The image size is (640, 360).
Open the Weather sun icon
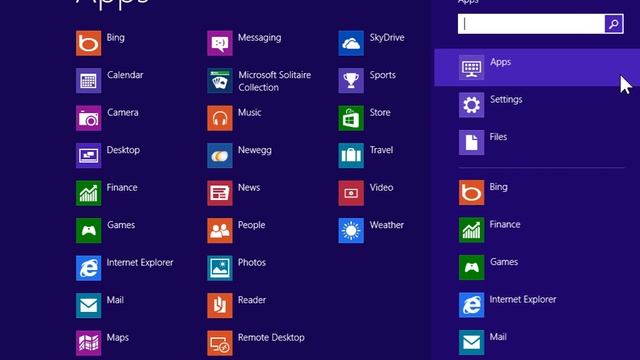point(351,231)
